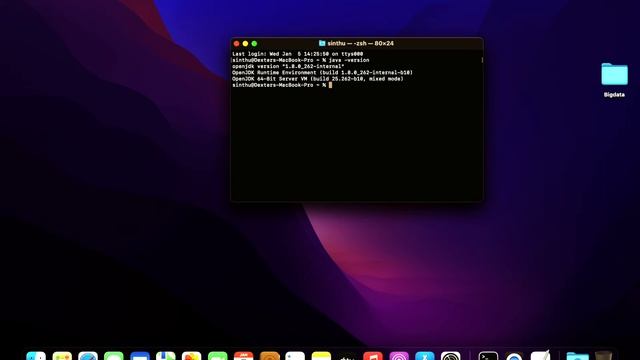
Task: Open the Bigdata folder on the desktop
Action: [614, 74]
